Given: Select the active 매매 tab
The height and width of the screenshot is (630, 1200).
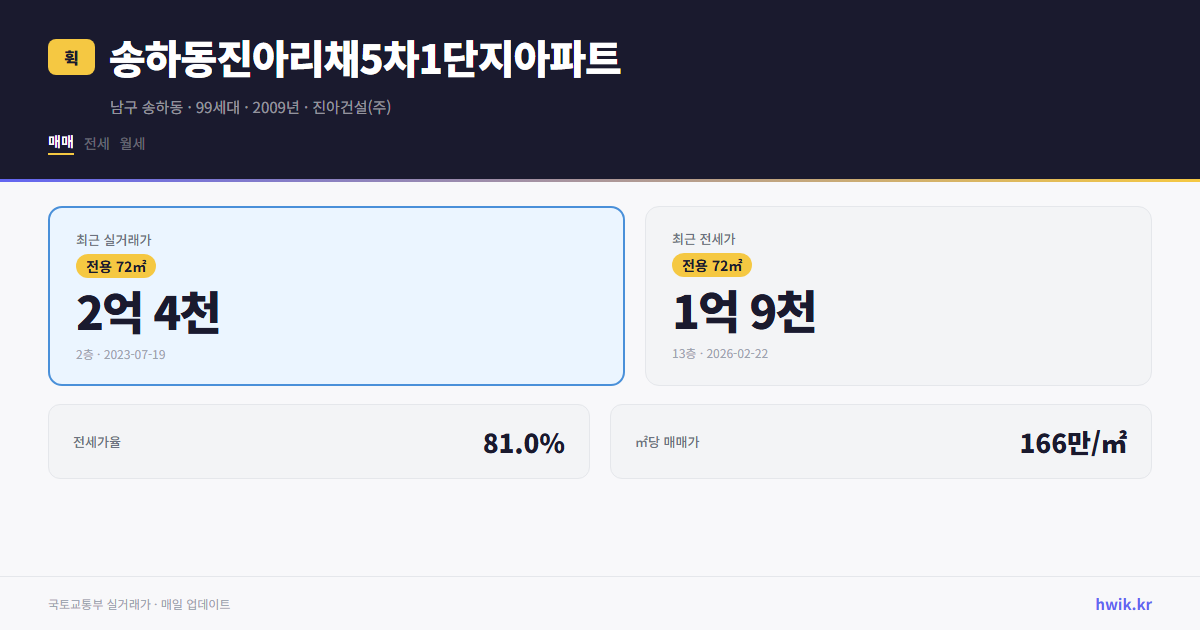Looking at the screenshot, I should click(x=59, y=143).
